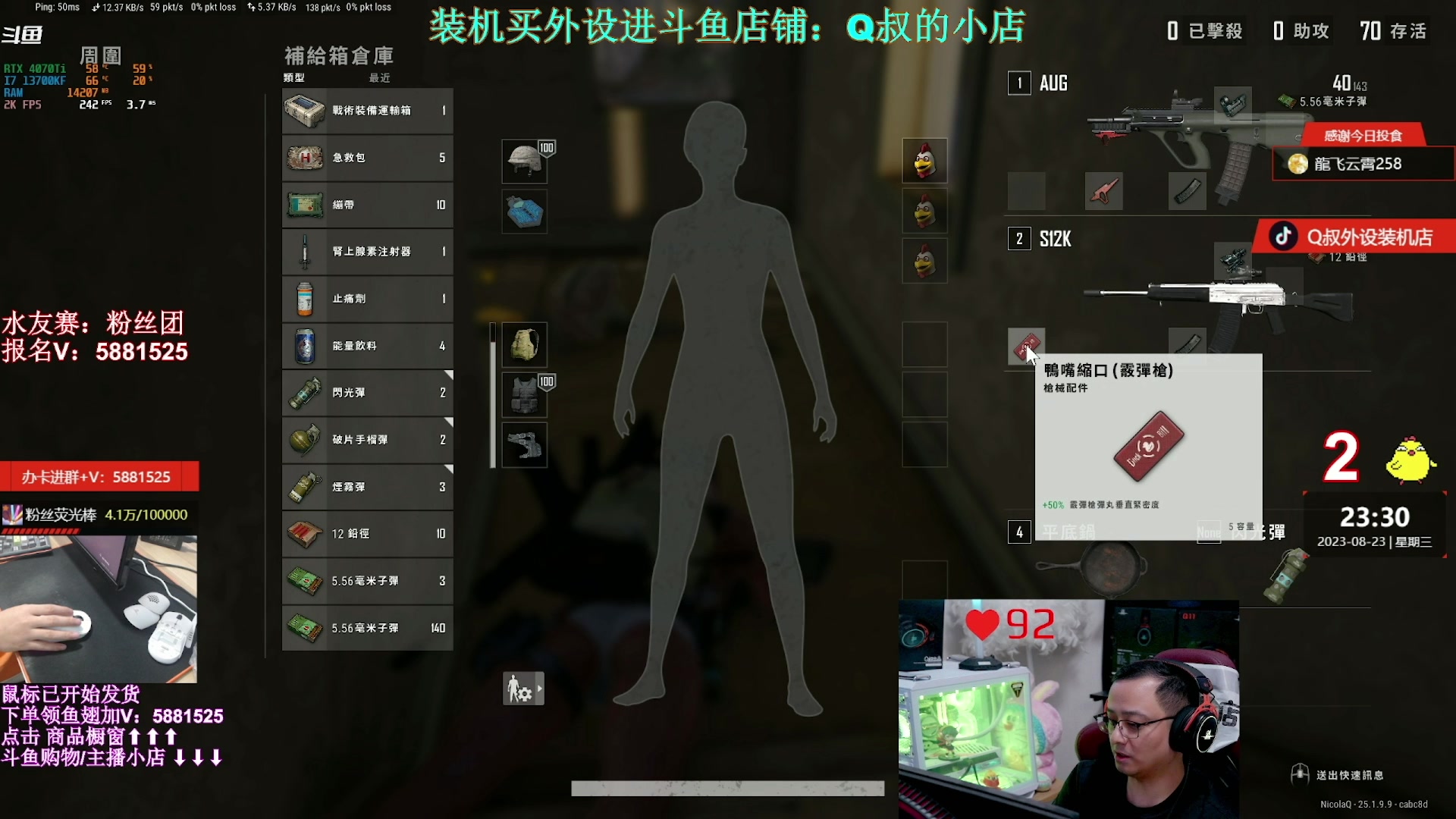
Task: Click the middle chicken mask cosmetic slot
Action: tap(924, 211)
